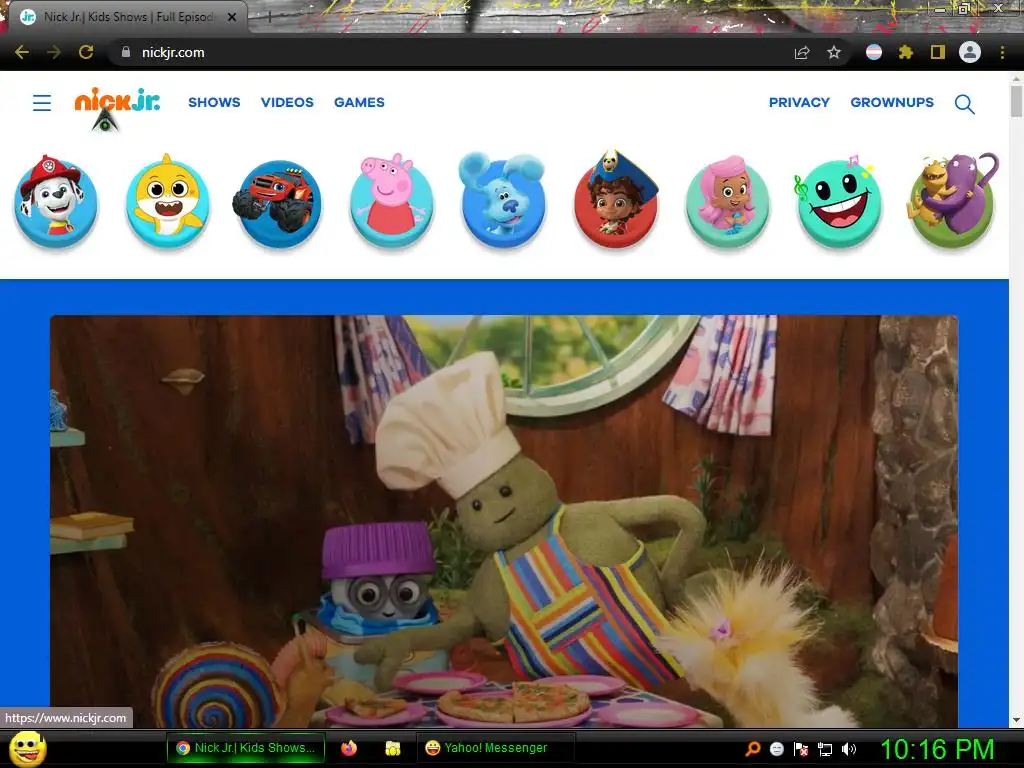Screen dimensions: 1024x768
Task: Click the striped flag extension icon
Action: [874, 52]
